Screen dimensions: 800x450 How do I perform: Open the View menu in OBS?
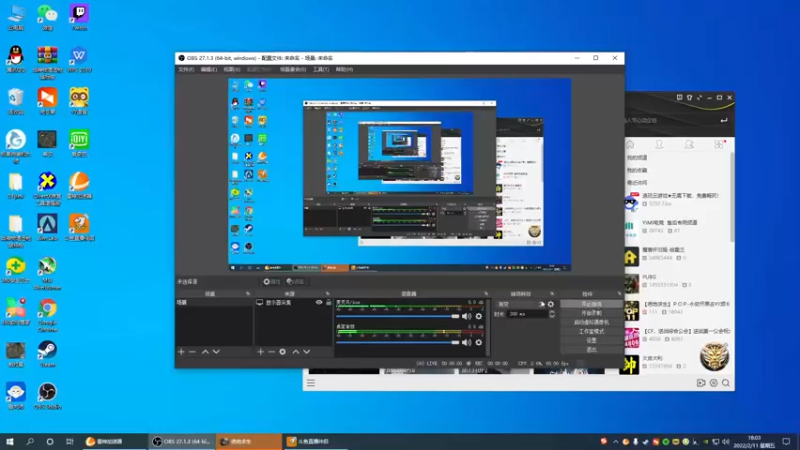point(231,69)
